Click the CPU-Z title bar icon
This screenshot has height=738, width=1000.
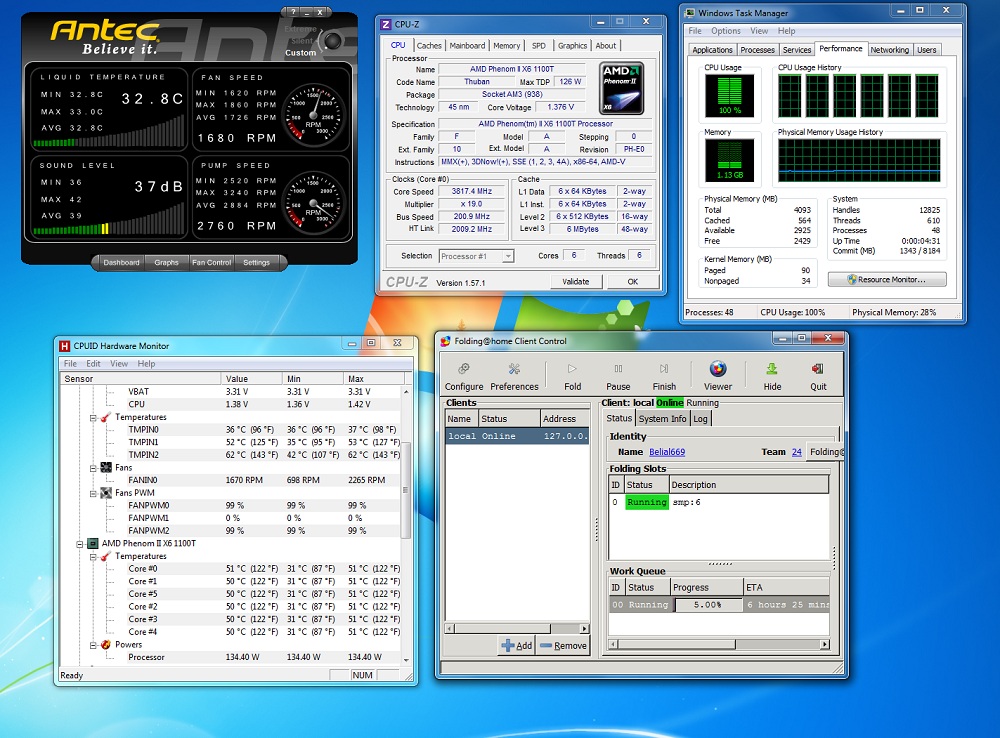click(385, 24)
